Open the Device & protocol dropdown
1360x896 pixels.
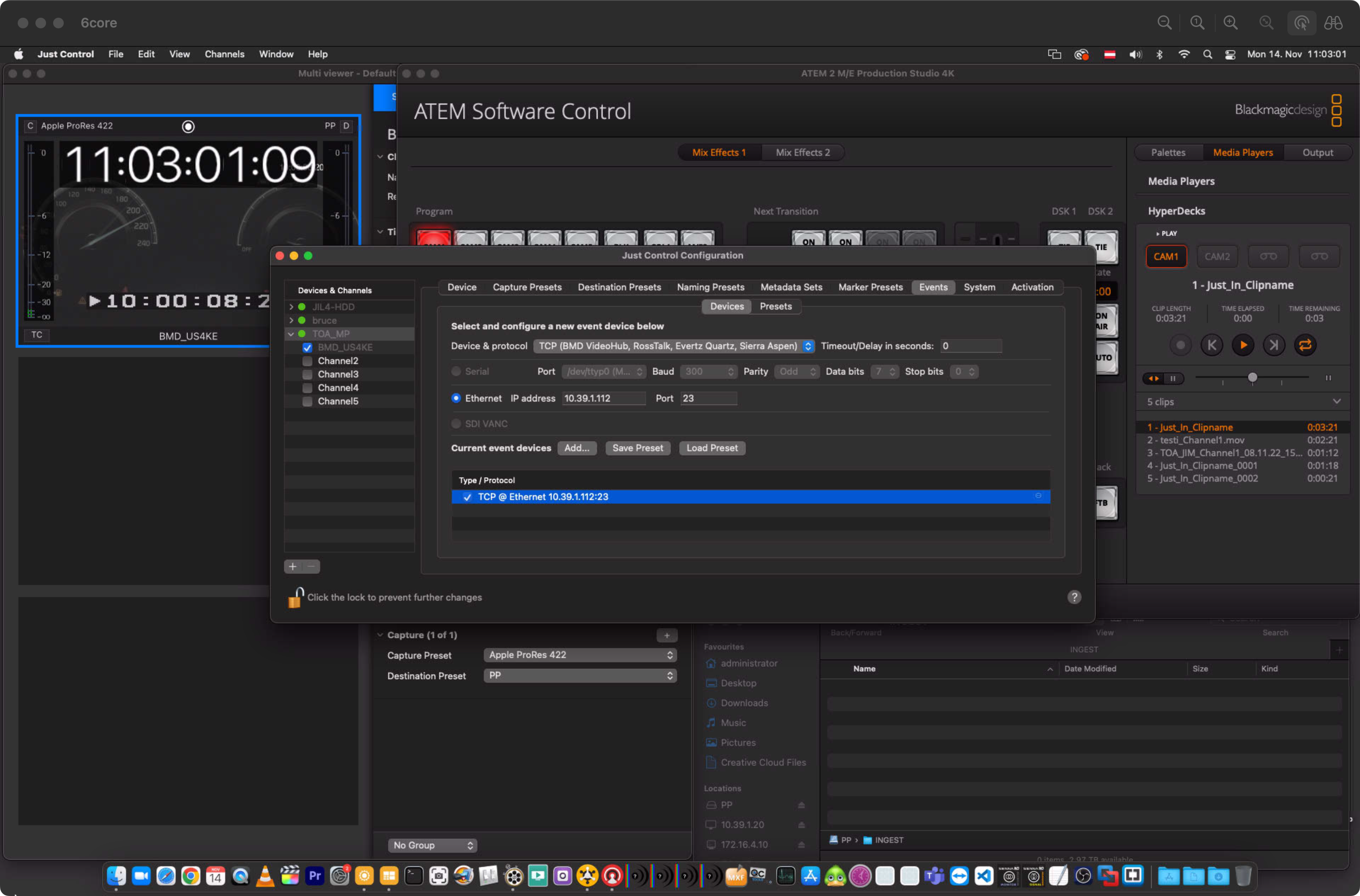click(674, 346)
